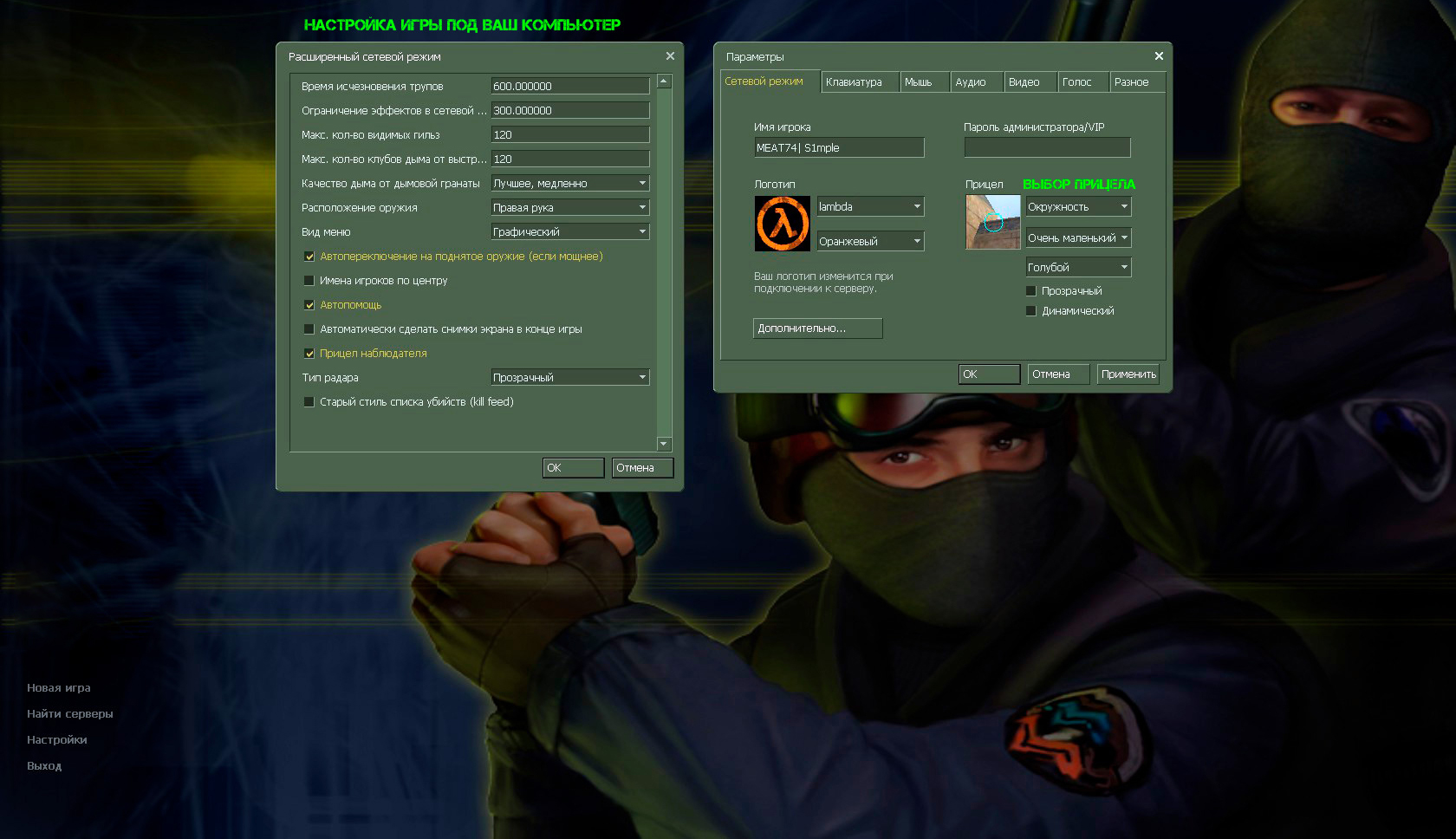Open Настройки from main menu

[57, 740]
